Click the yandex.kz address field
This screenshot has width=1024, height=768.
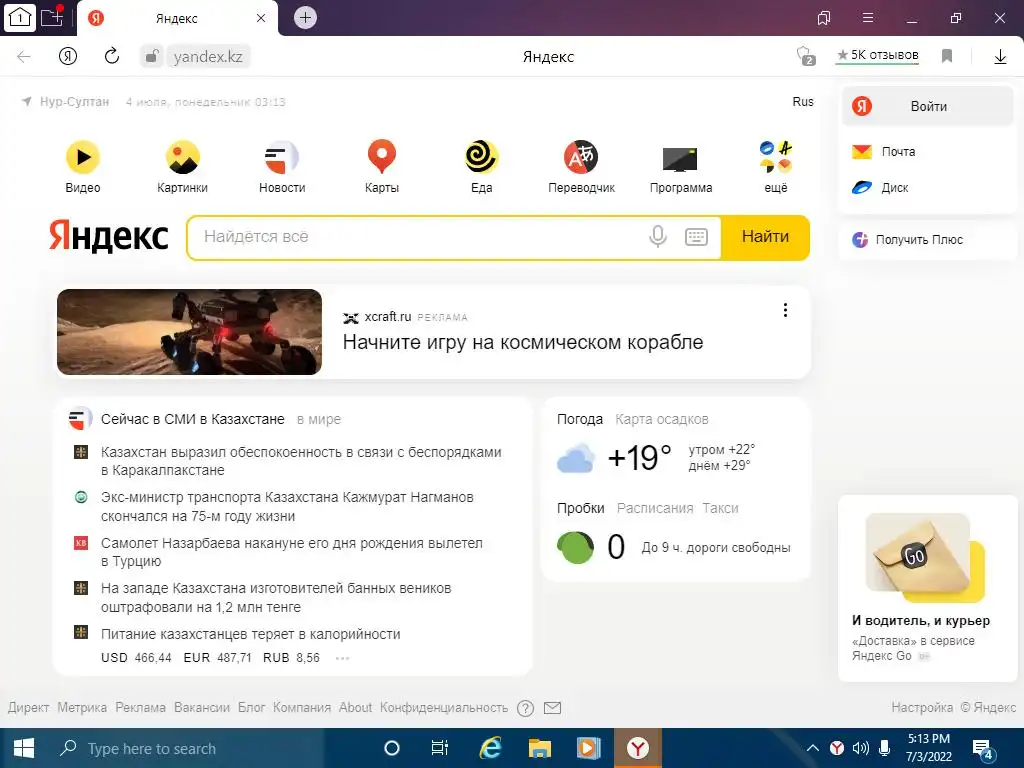[x=208, y=57]
